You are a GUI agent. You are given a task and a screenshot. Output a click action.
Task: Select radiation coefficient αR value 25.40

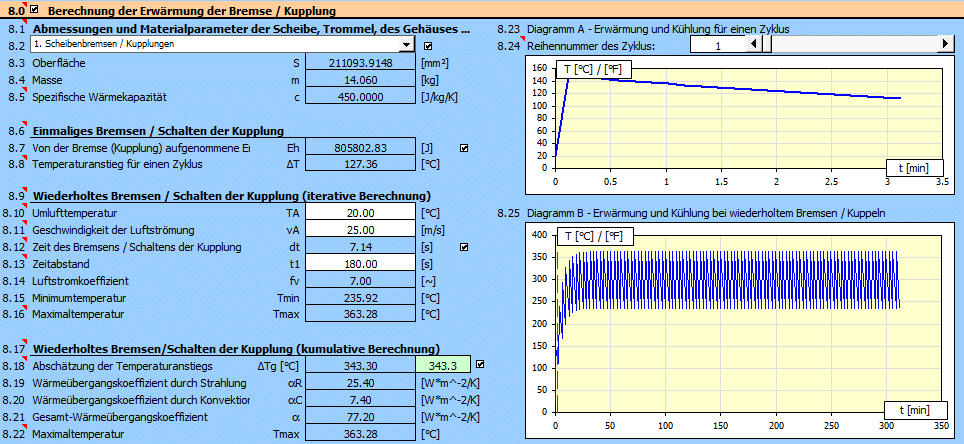(361, 383)
